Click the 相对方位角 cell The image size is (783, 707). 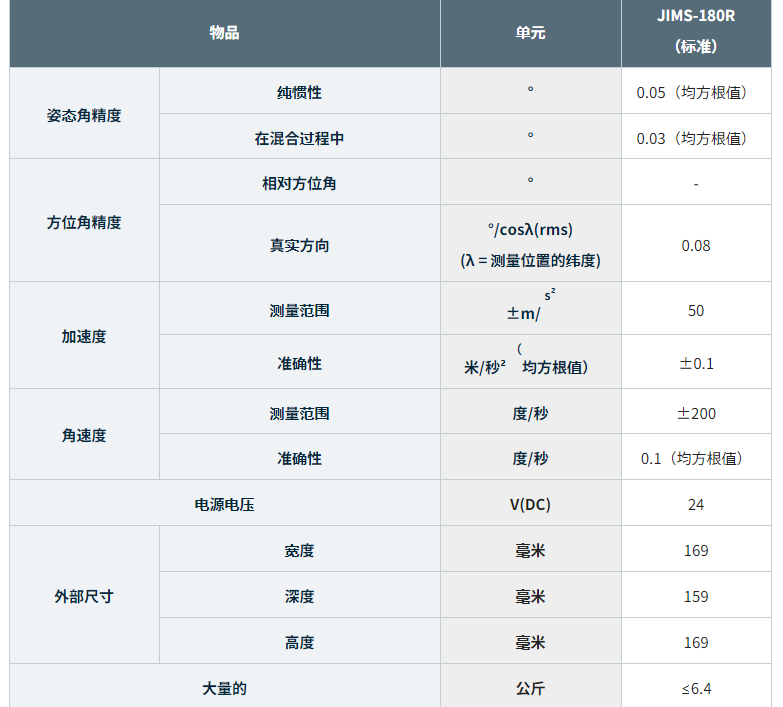(300, 182)
